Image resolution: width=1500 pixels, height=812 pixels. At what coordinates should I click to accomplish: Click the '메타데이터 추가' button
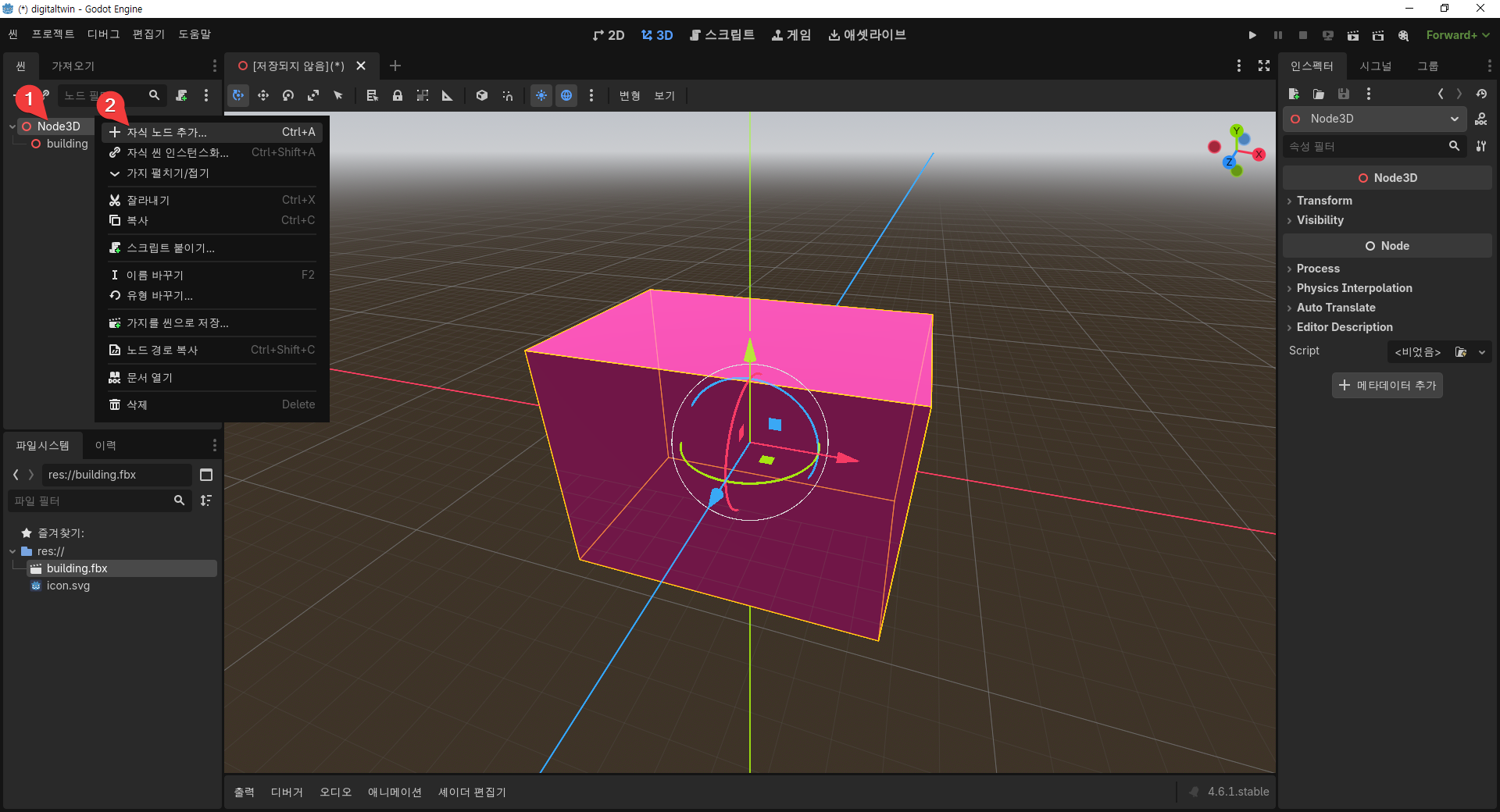pos(1387,385)
